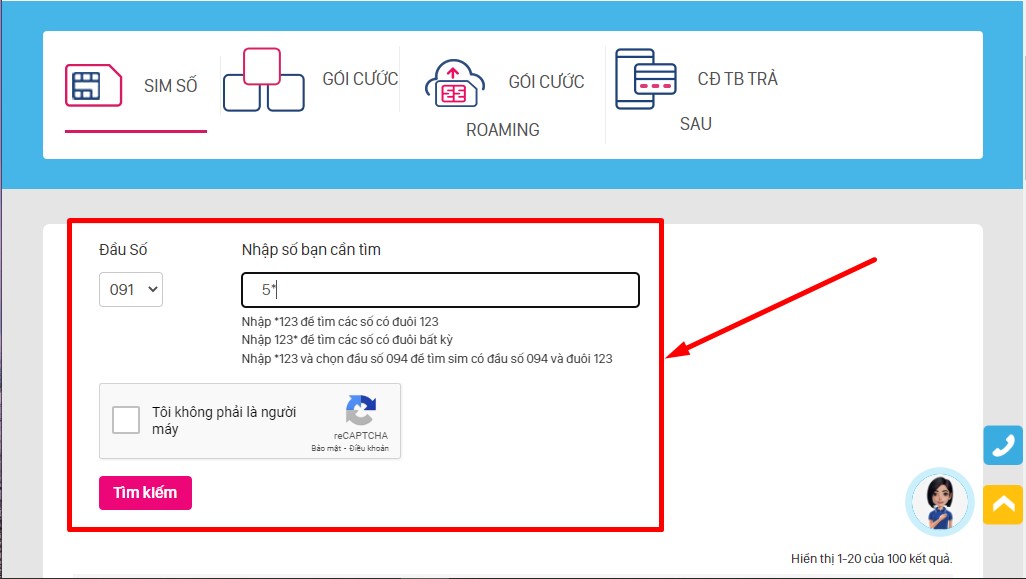This screenshot has height=579, width=1026.
Task: Go to the CĐ TB TRẢ SAU tab label
Action: tap(737, 79)
